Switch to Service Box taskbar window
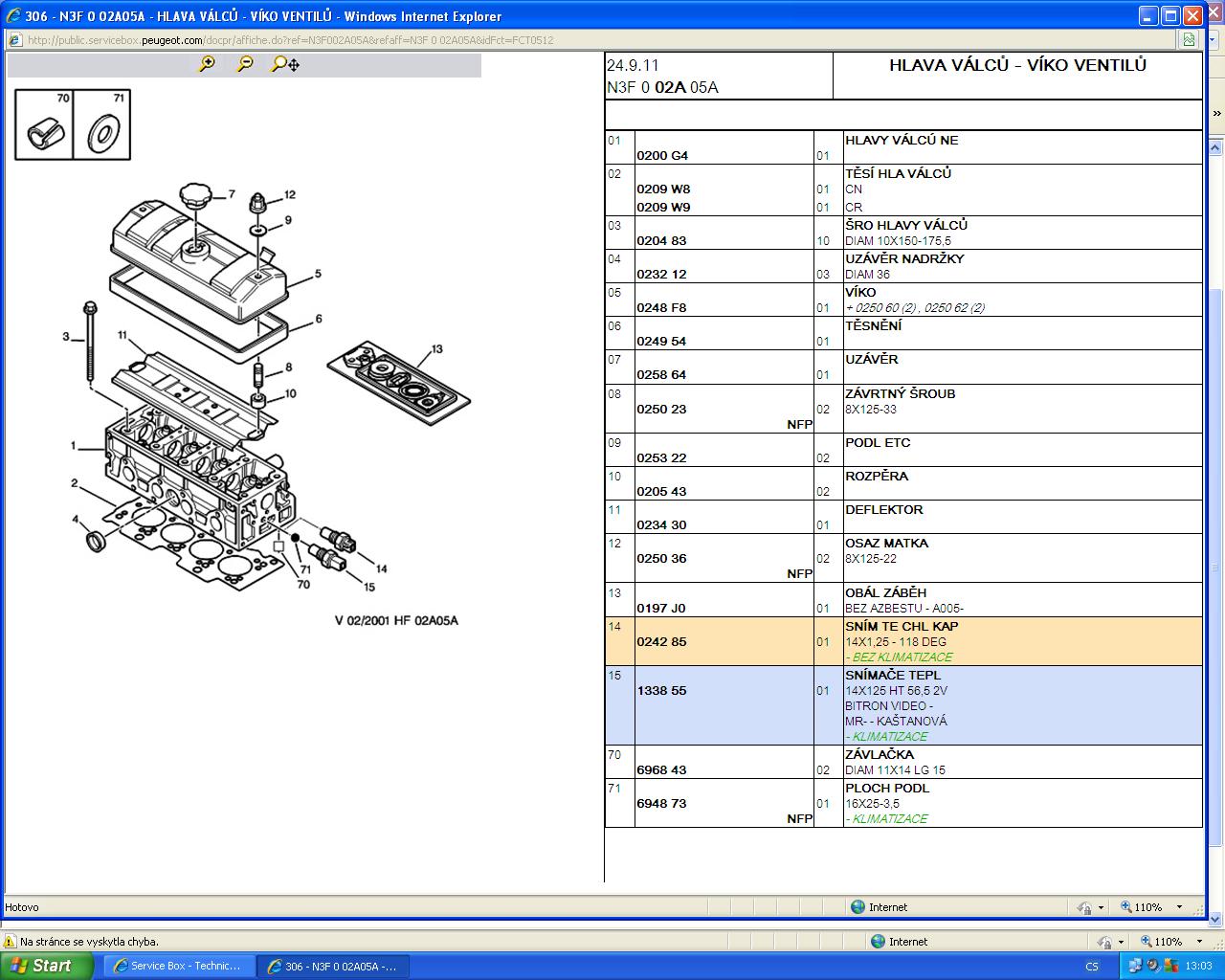 (x=177, y=966)
